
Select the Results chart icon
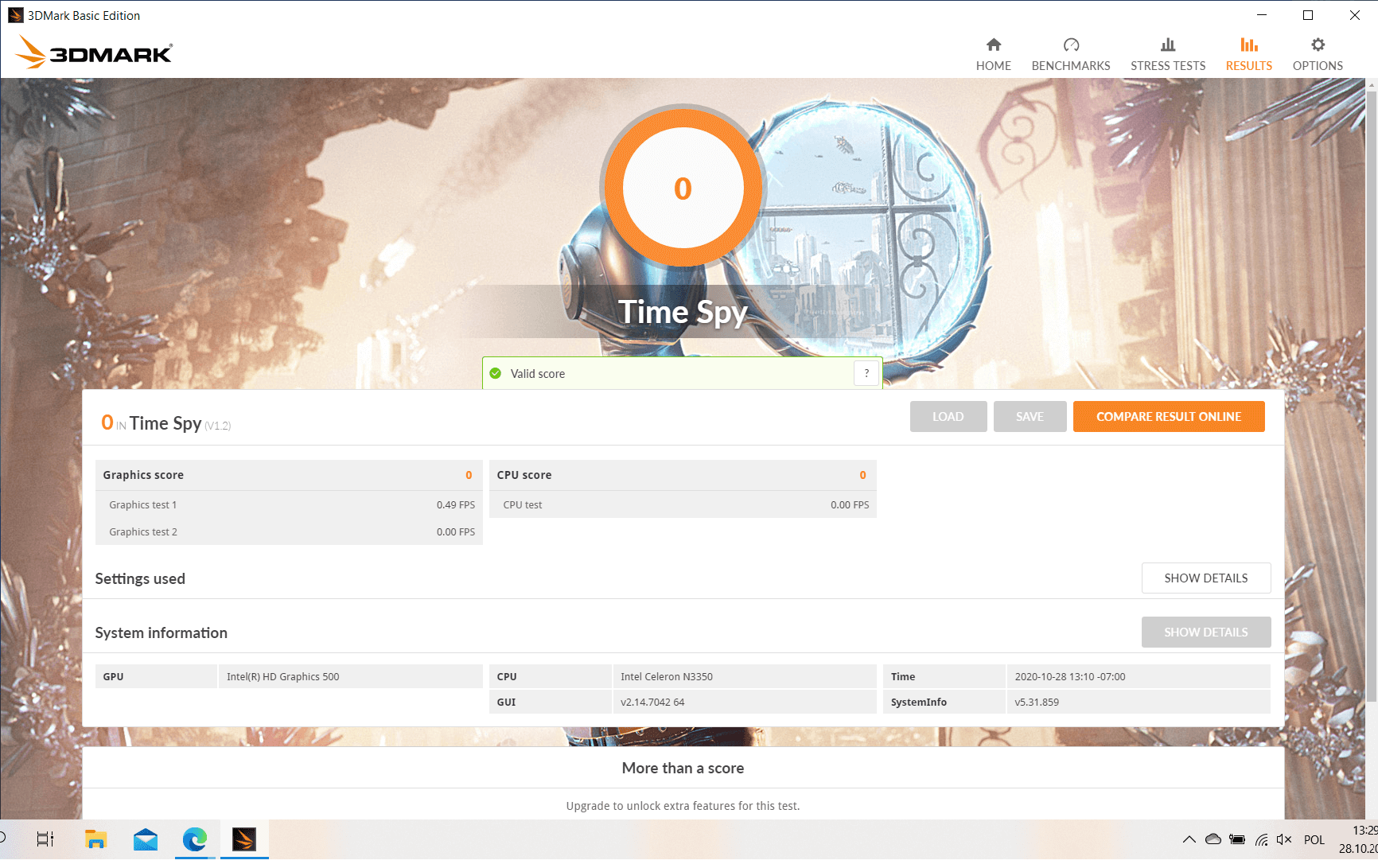[1248, 45]
